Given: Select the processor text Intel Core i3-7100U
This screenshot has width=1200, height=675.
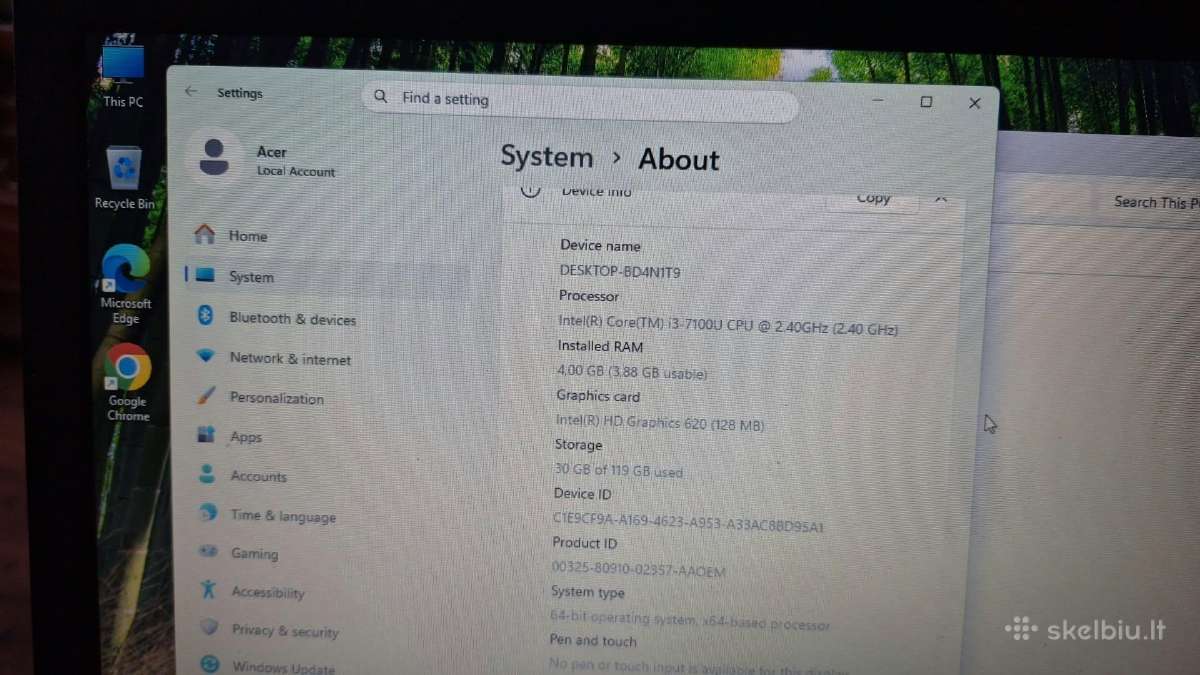Looking at the screenshot, I should (728, 325).
